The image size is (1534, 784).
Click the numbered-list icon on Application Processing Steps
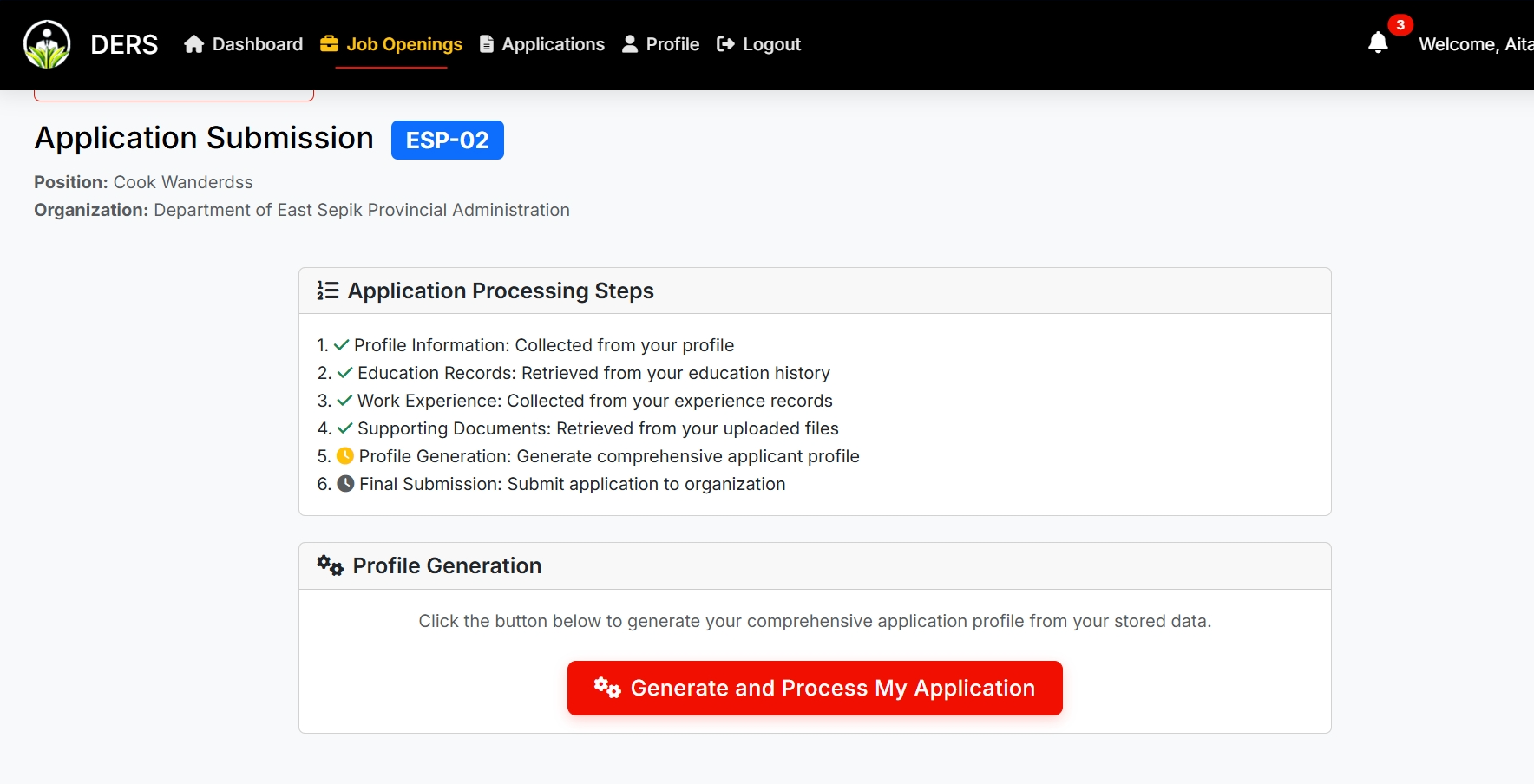pyautogui.click(x=326, y=291)
